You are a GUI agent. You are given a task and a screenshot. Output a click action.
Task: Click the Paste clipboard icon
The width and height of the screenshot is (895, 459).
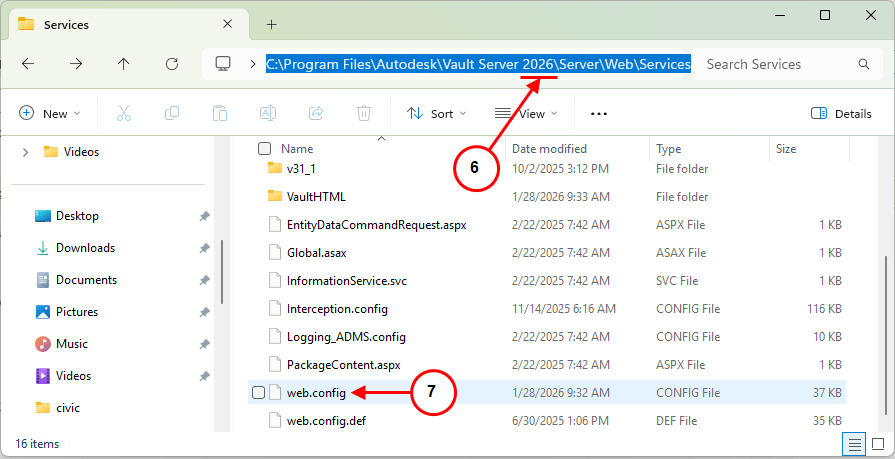[x=220, y=114]
